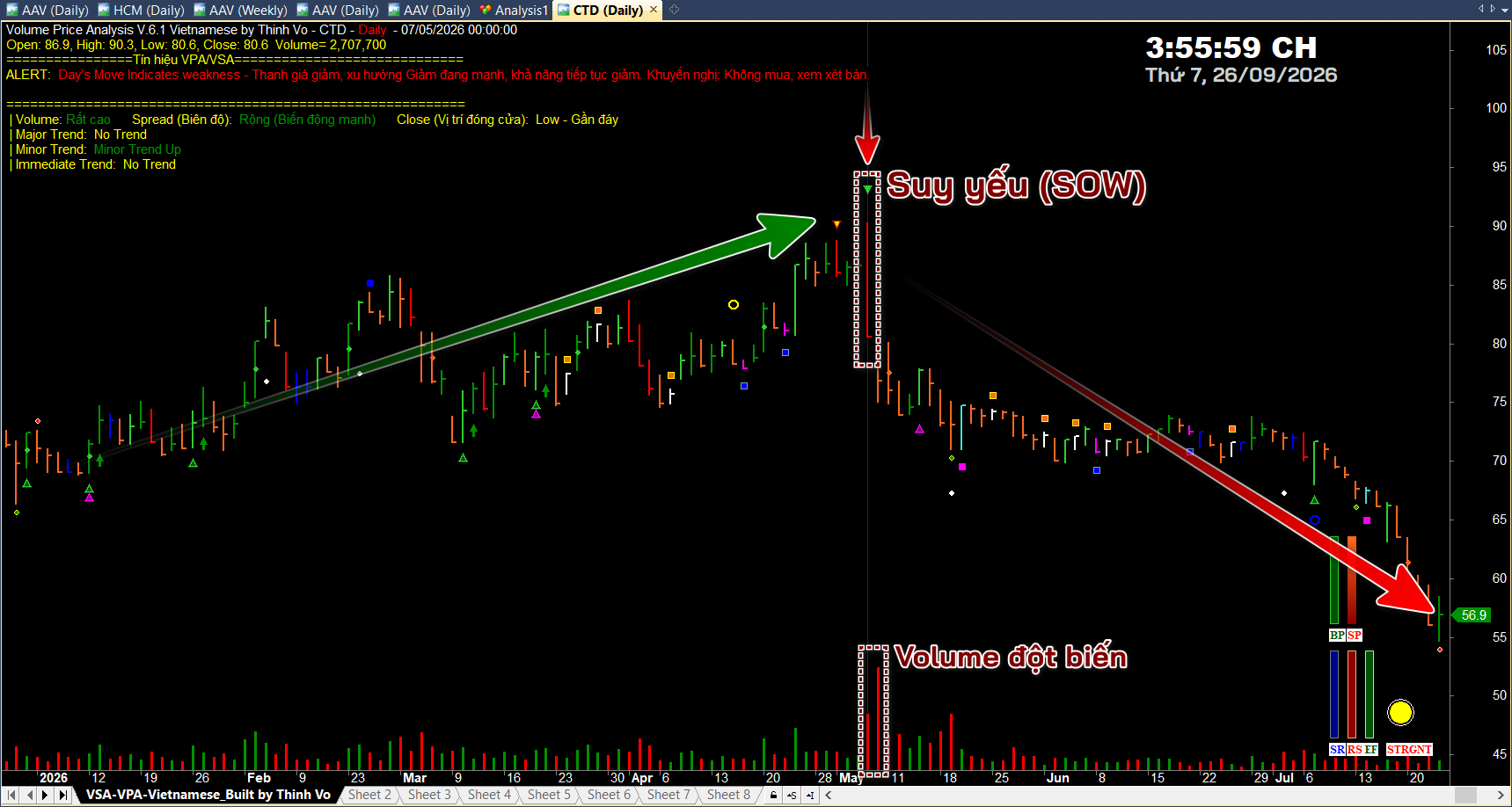This screenshot has height=807, width=1512.
Task: Click the yellow circle strength indicator
Action: [1400, 712]
